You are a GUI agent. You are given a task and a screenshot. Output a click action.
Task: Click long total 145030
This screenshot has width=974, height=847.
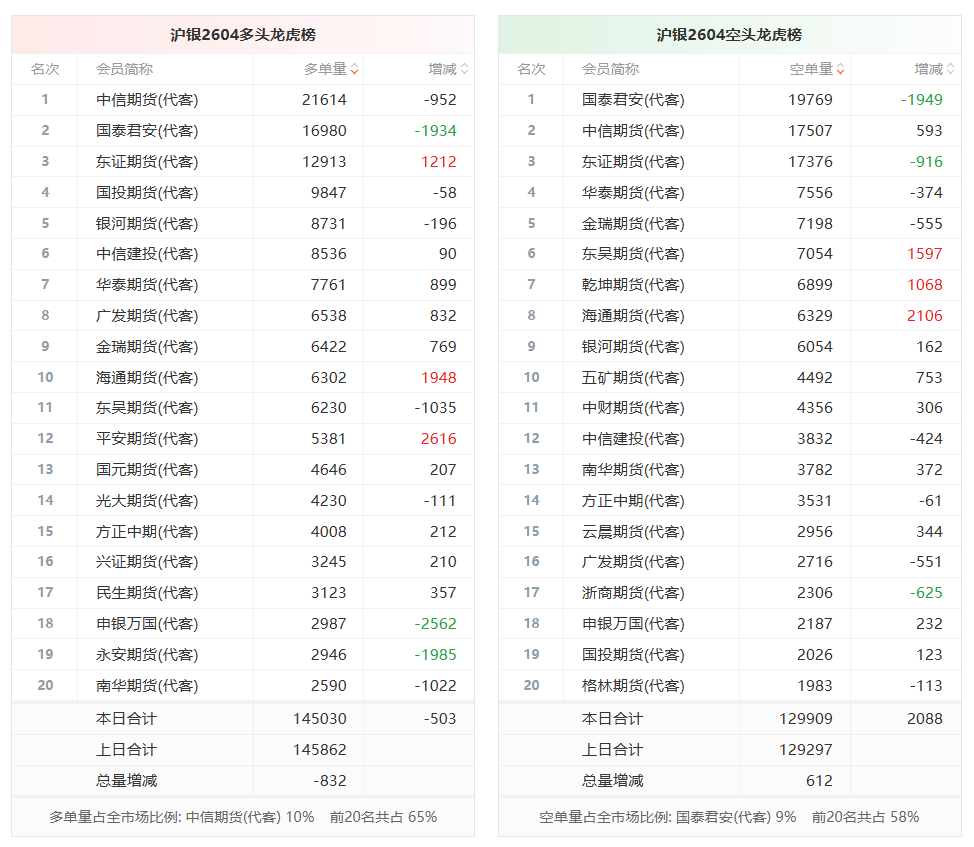(320, 719)
